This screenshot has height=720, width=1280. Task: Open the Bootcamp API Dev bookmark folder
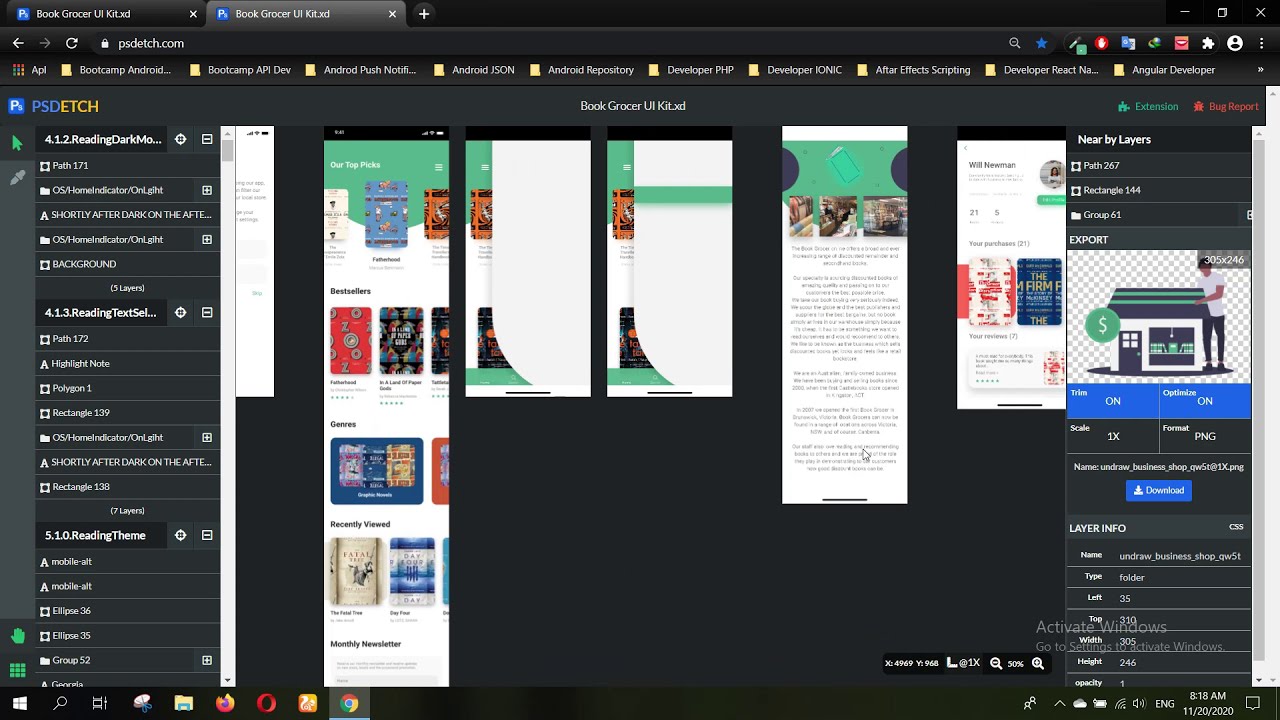click(x=240, y=70)
